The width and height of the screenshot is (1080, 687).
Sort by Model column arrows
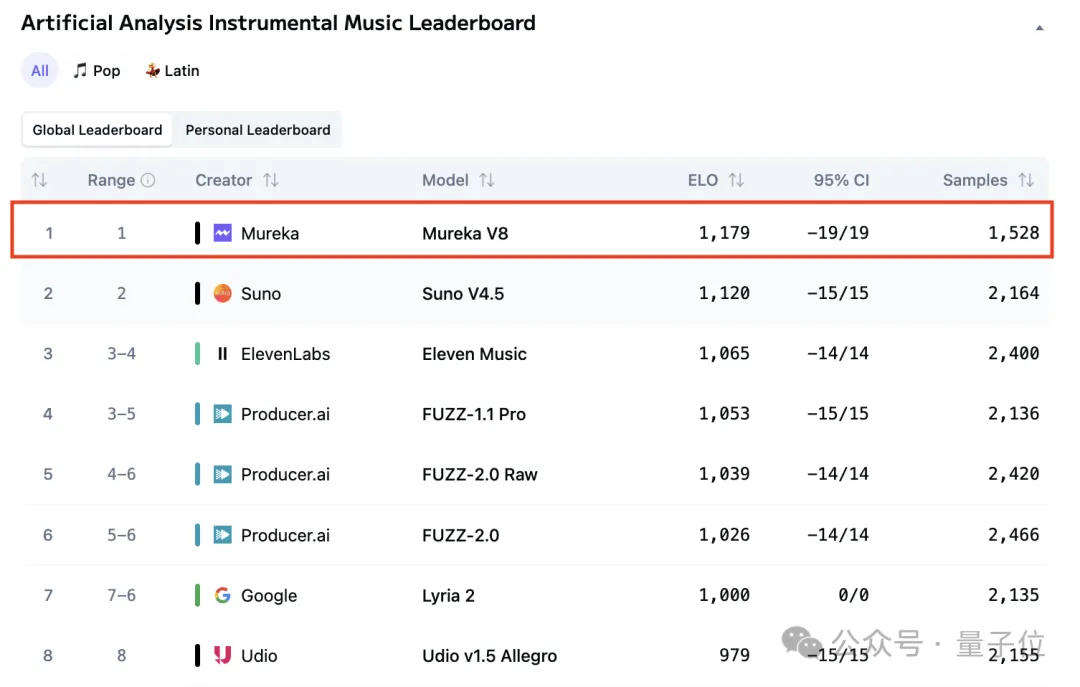click(x=487, y=181)
